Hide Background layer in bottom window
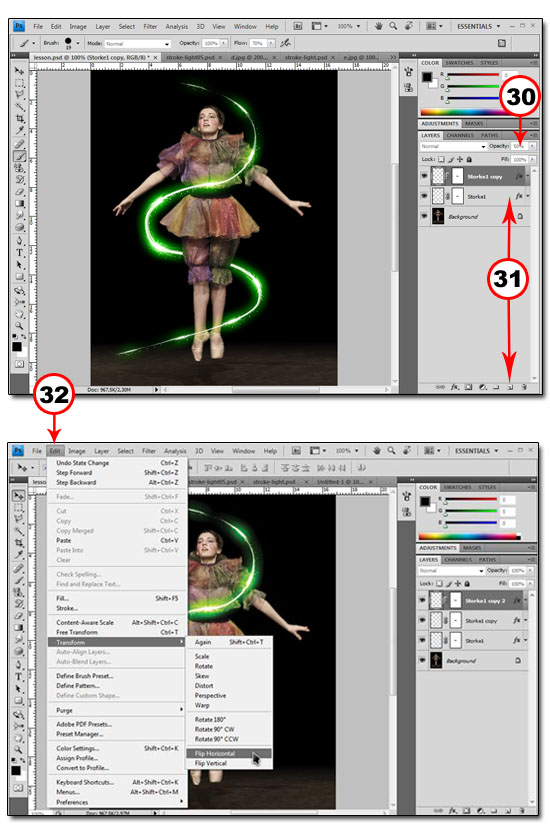The image size is (550, 831). (x=422, y=660)
